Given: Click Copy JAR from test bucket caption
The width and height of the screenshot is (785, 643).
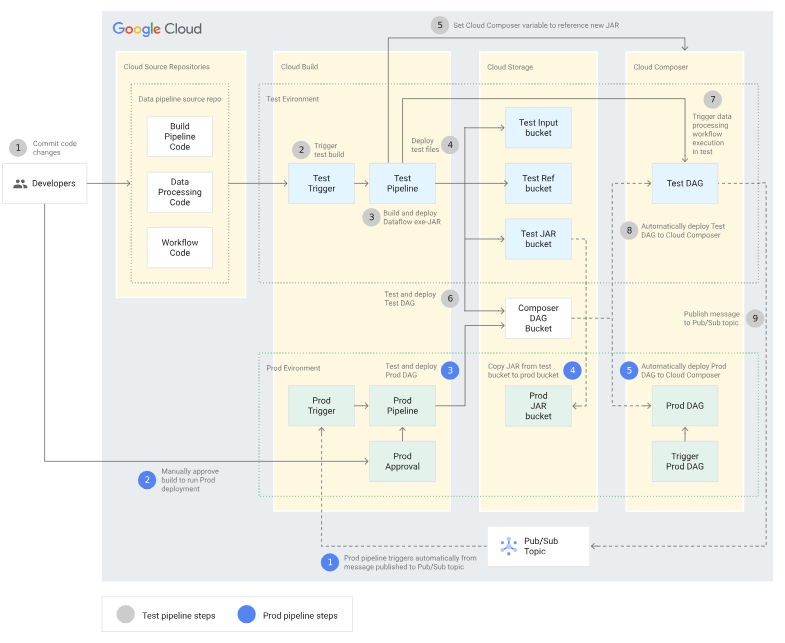Looking at the screenshot, I should [x=523, y=371].
